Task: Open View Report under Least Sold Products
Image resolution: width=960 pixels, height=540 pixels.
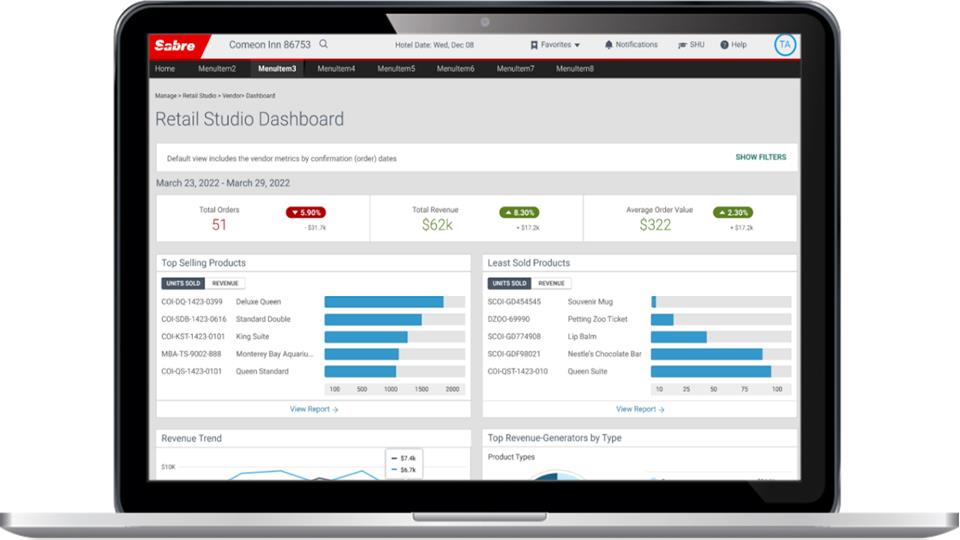Action: point(640,409)
